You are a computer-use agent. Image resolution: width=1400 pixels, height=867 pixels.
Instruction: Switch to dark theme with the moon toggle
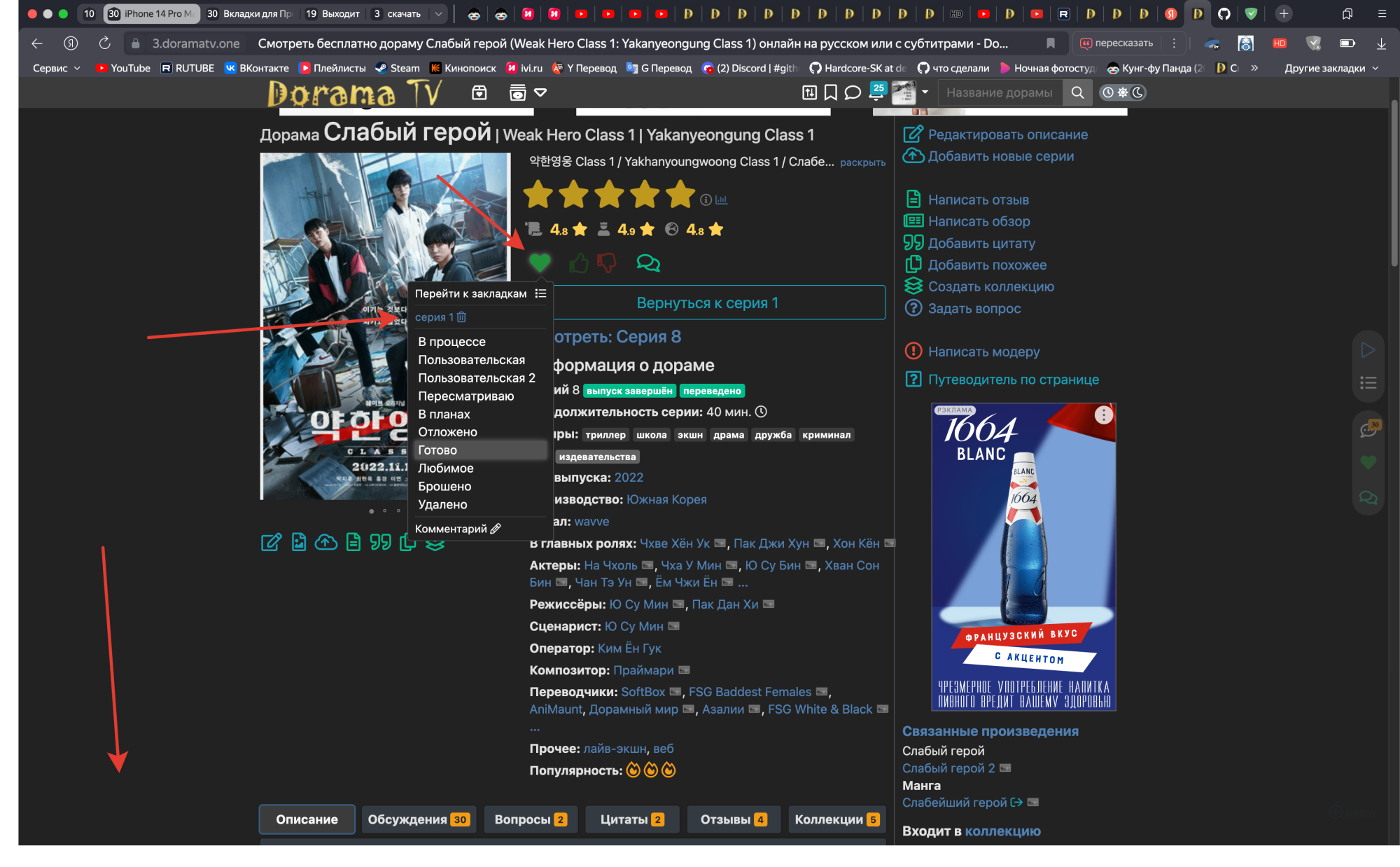coord(1137,92)
